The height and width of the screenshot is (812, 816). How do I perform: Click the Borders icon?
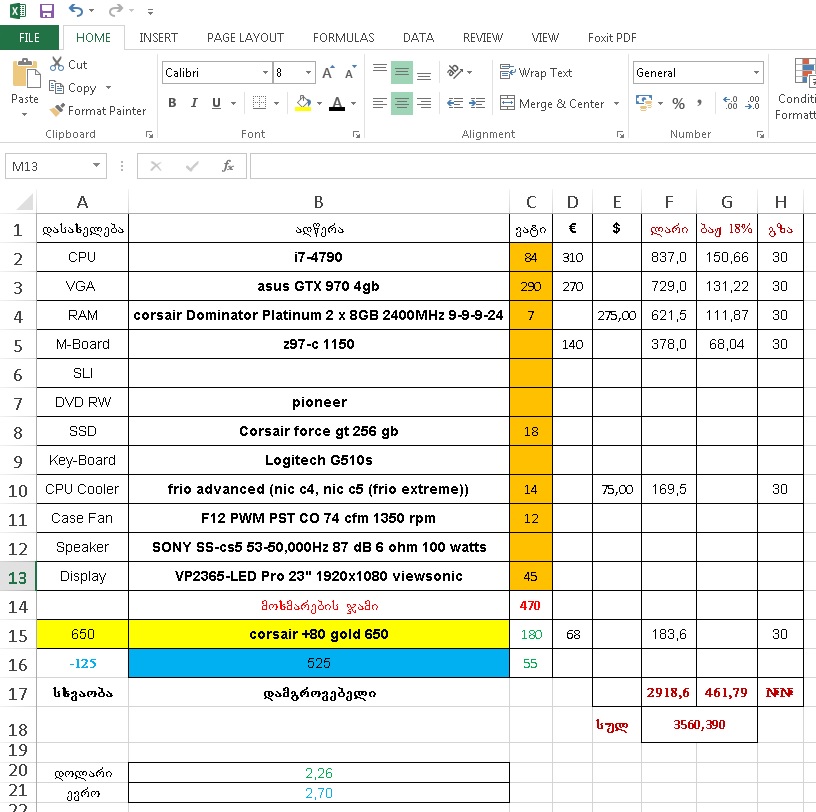(259, 103)
